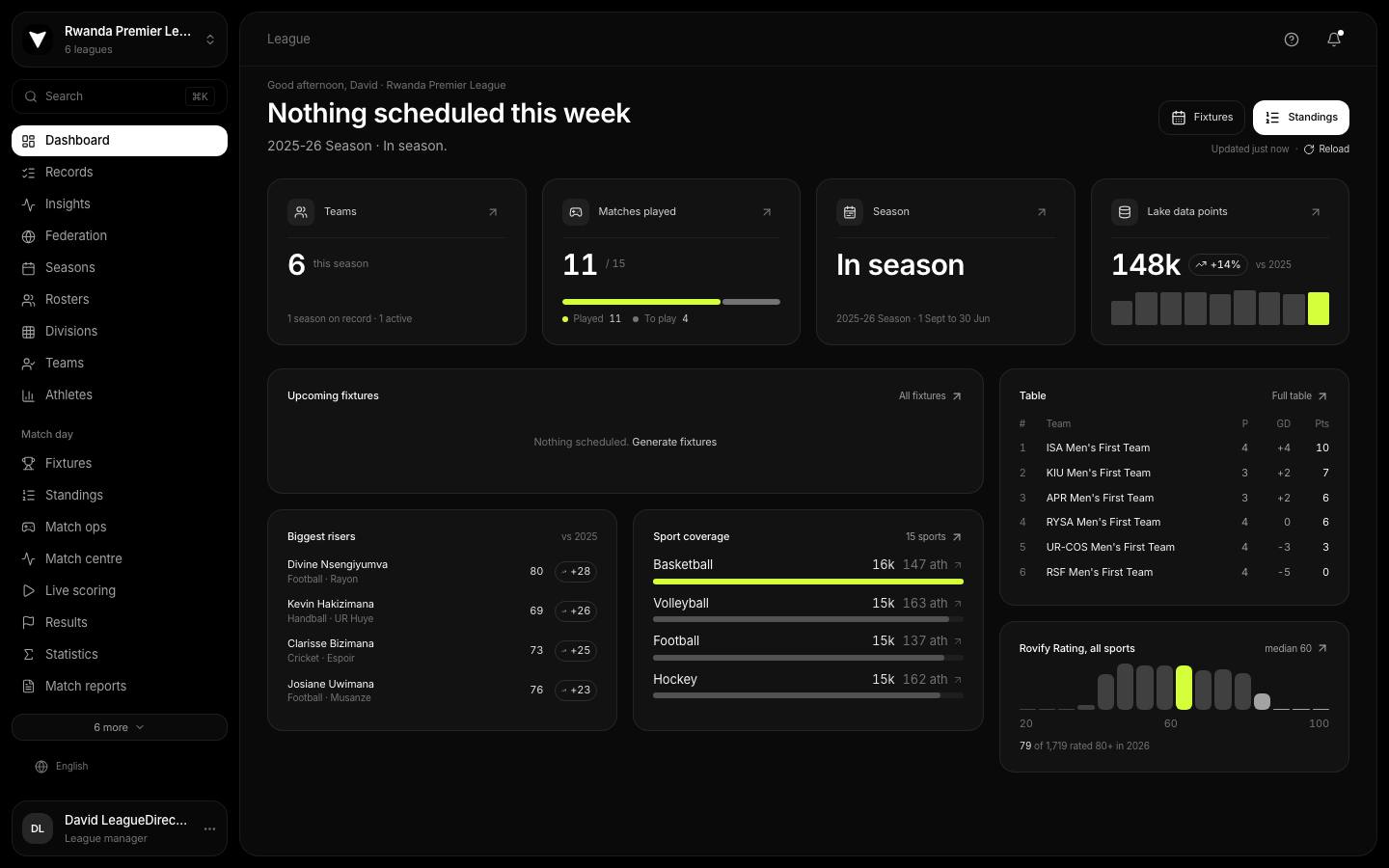Open the Teams card arrow icon

point(493,212)
